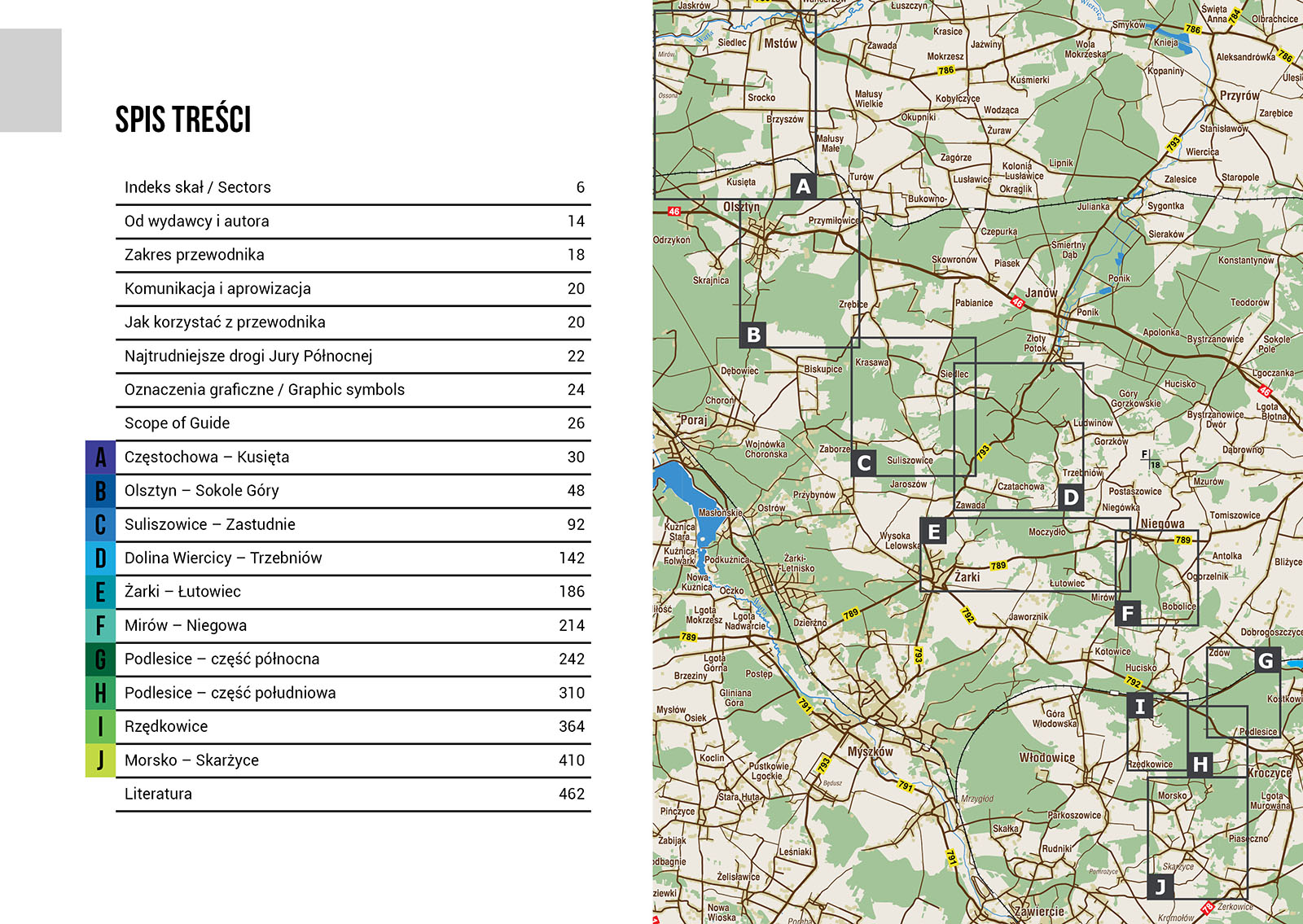Viewport: 1303px width, 924px height.
Task: Click the purple A chapter tab
Action: coord(100,458)
